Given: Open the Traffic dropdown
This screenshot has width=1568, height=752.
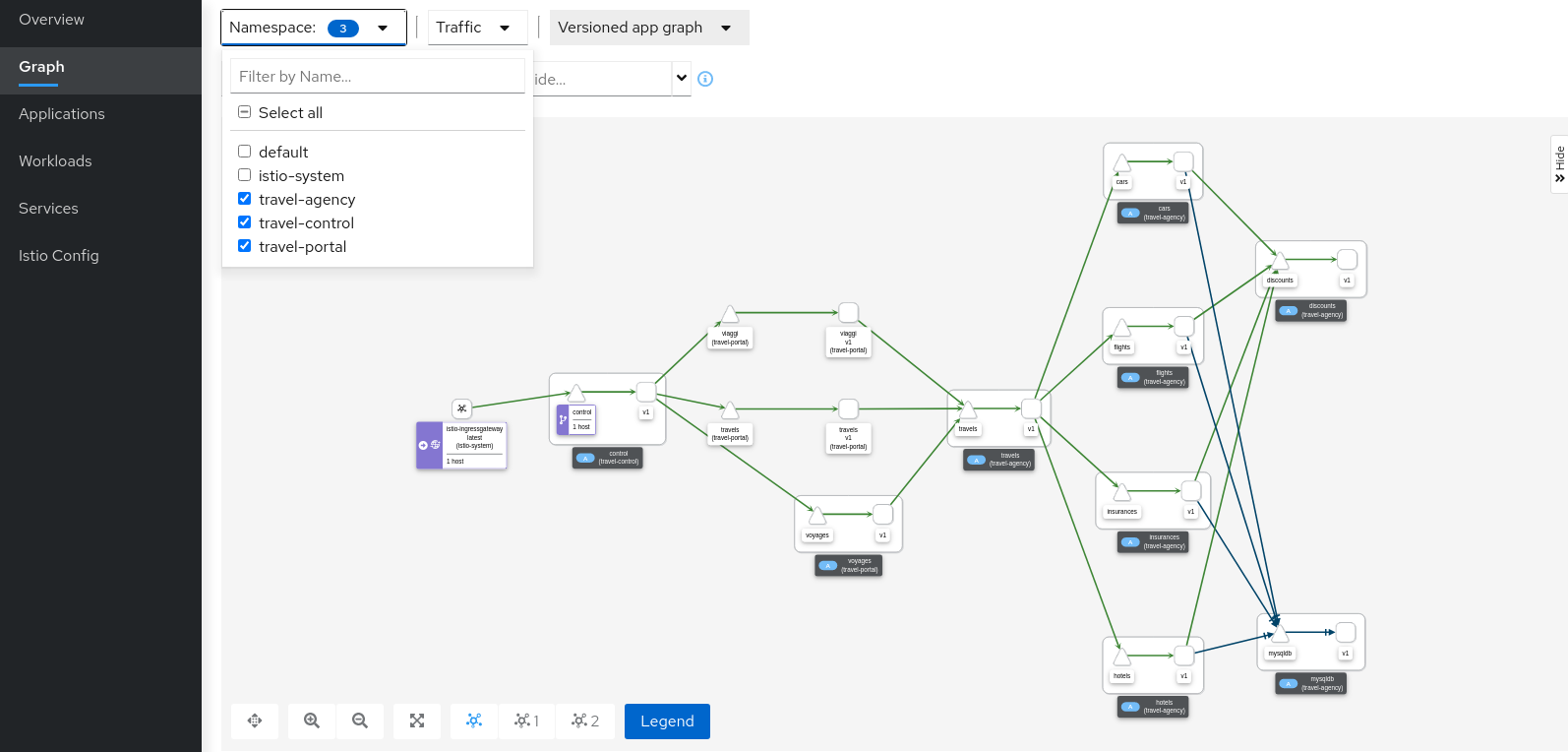Looking at the screenshot, I should [x=476, y=28].
